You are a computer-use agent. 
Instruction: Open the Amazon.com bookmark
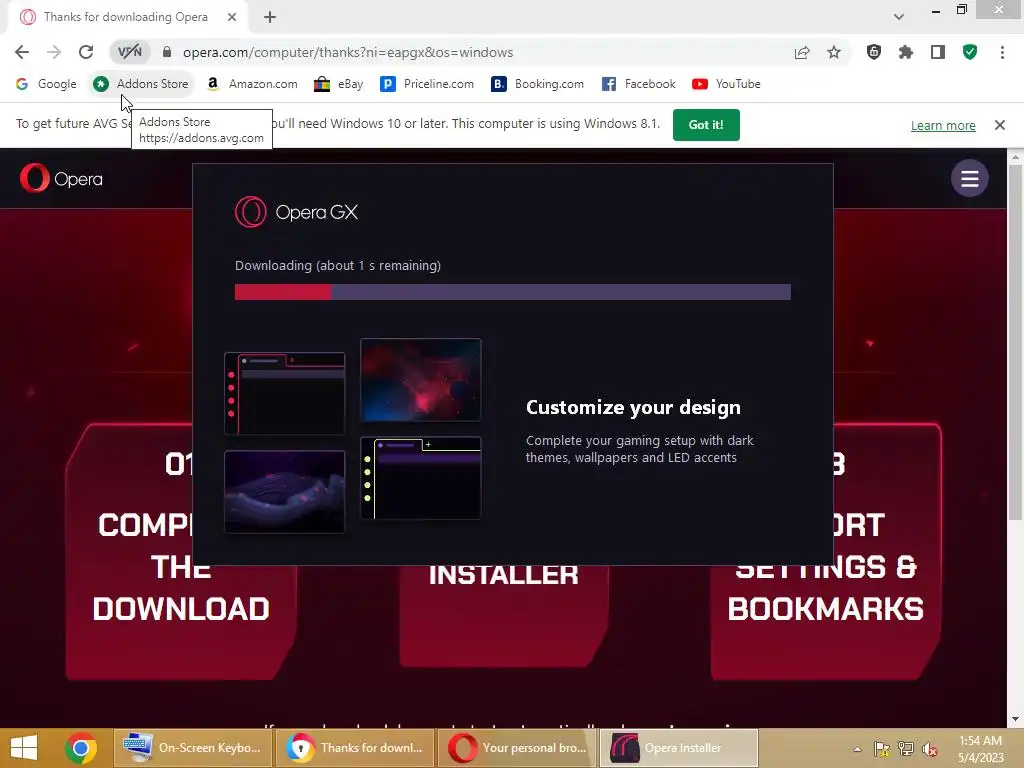coord(251,84)
